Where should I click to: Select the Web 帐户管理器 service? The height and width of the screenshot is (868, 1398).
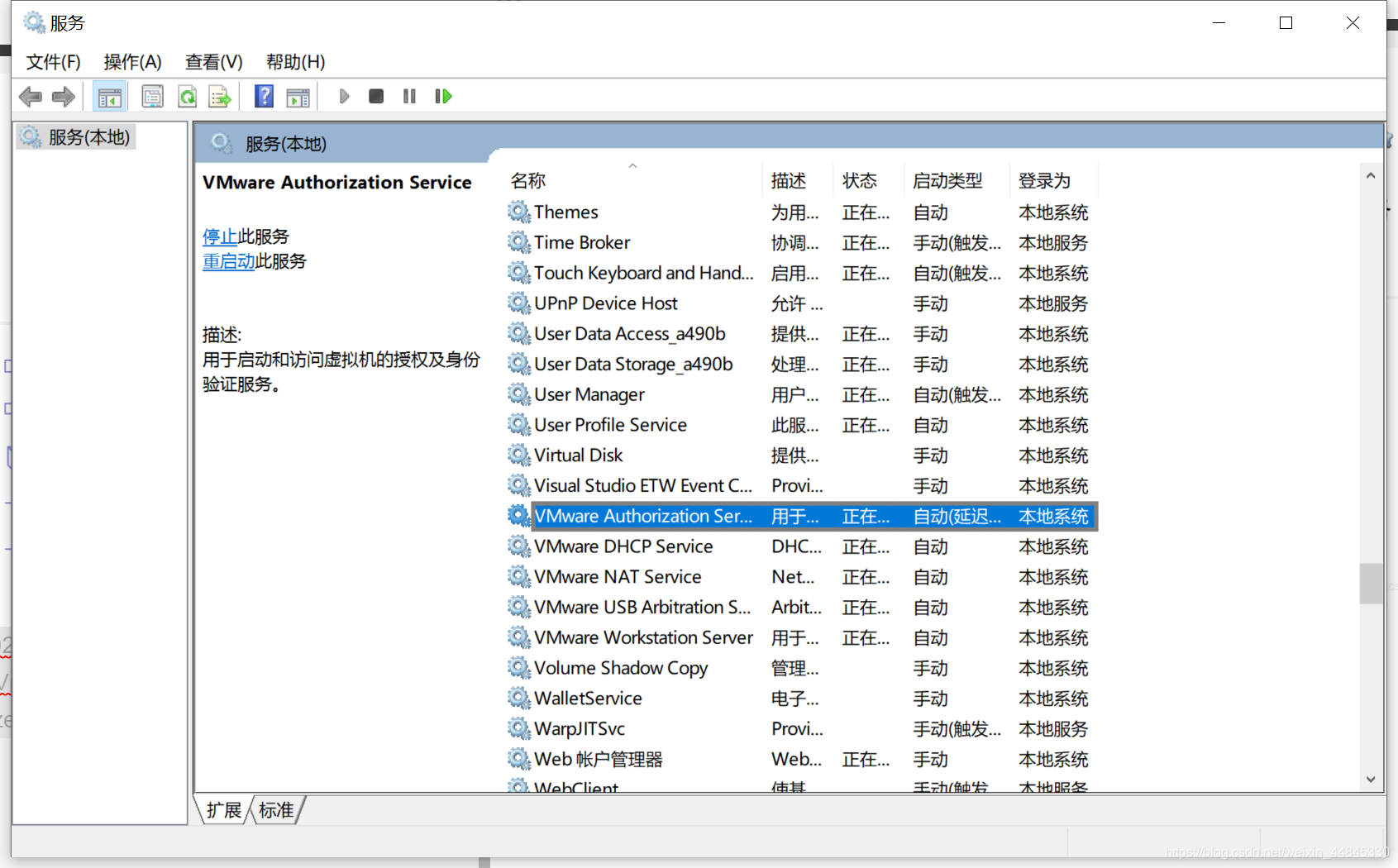click(802, 760)
